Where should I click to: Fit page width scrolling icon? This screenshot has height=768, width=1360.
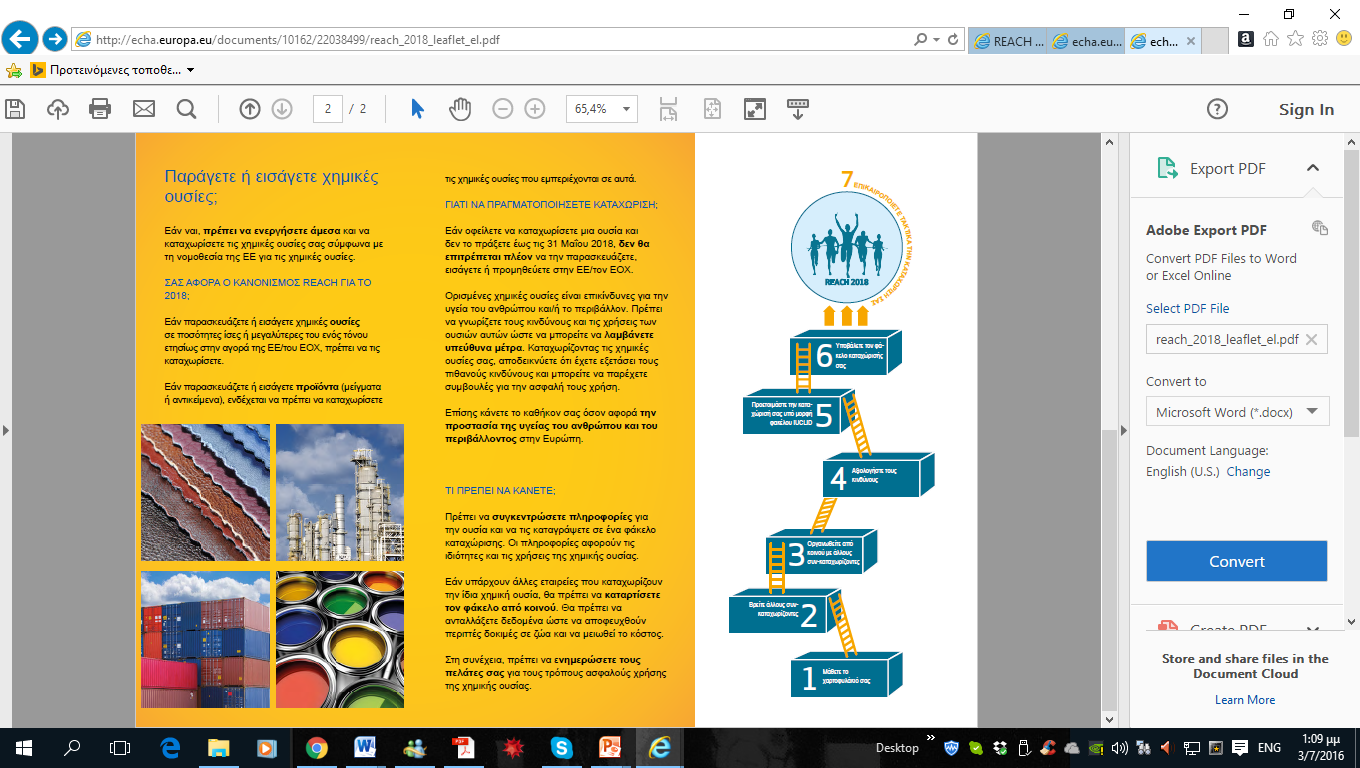click(x=669, y=109)
